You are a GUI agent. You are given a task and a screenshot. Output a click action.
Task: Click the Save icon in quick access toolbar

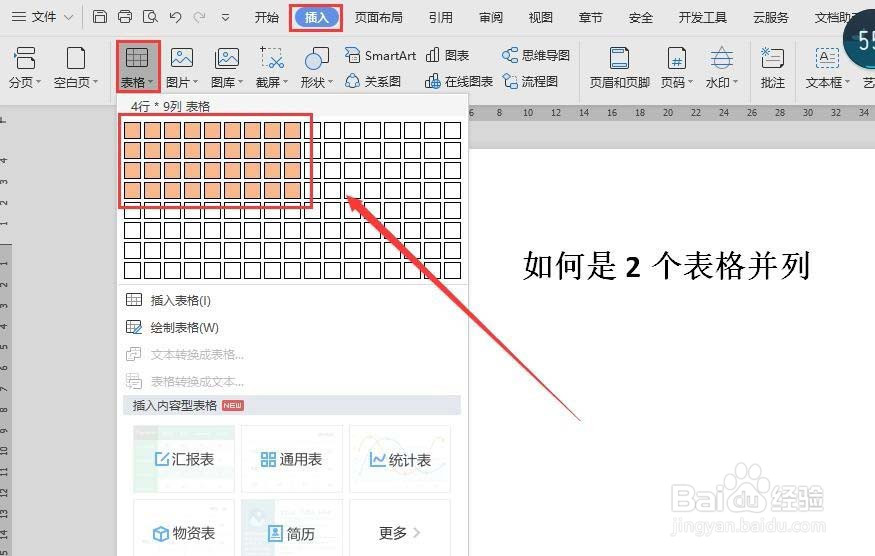pos(99,17)
